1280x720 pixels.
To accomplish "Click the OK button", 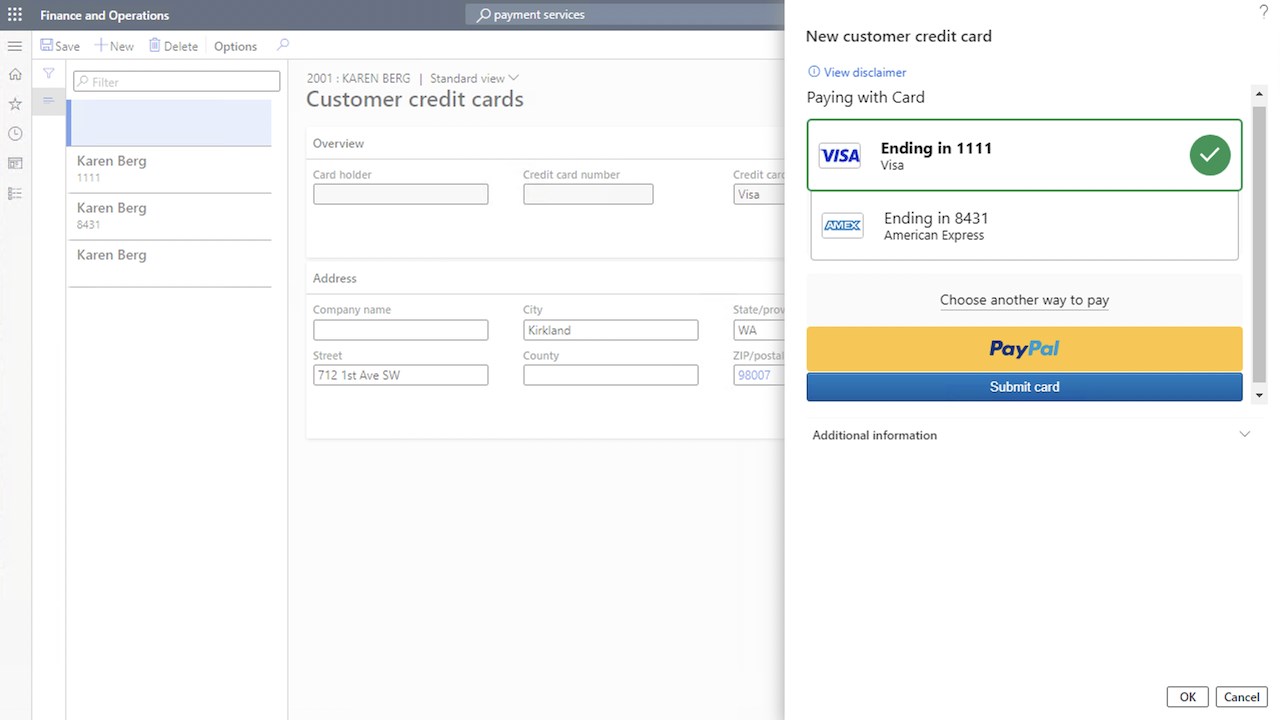I will point(1187,697).
